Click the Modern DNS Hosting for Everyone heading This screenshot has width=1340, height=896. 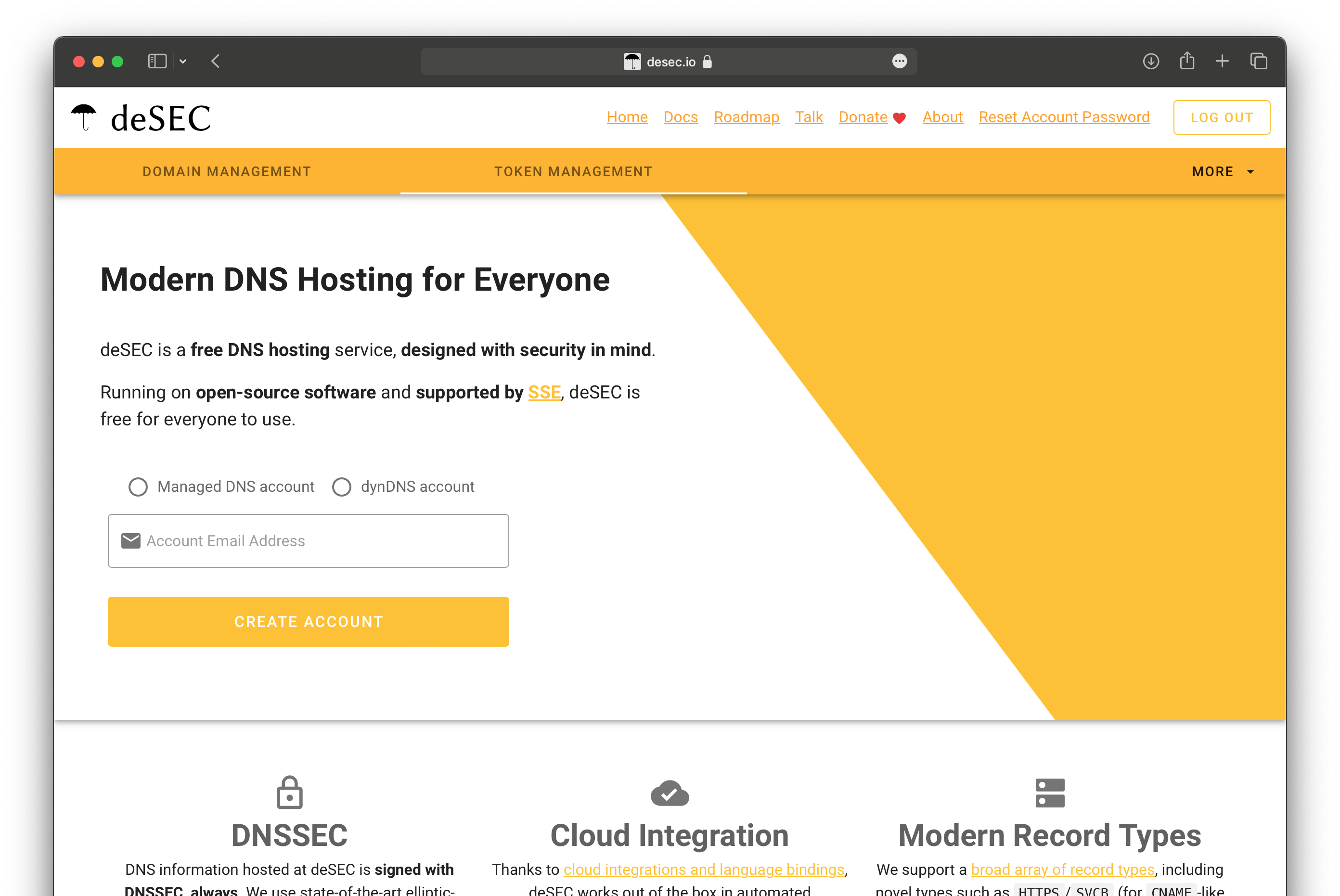point(355,280)
